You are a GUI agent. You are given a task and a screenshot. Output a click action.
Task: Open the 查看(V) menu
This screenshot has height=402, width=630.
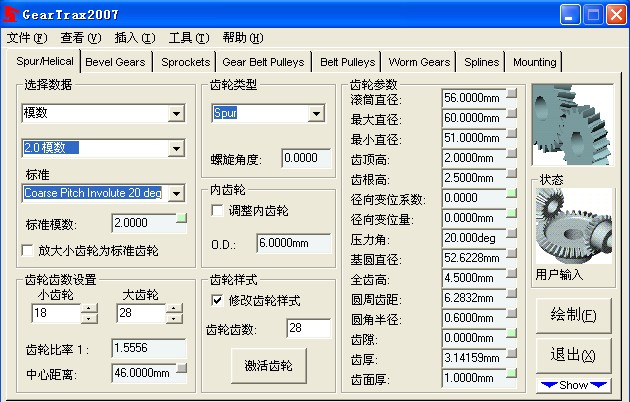pos(81,38)
